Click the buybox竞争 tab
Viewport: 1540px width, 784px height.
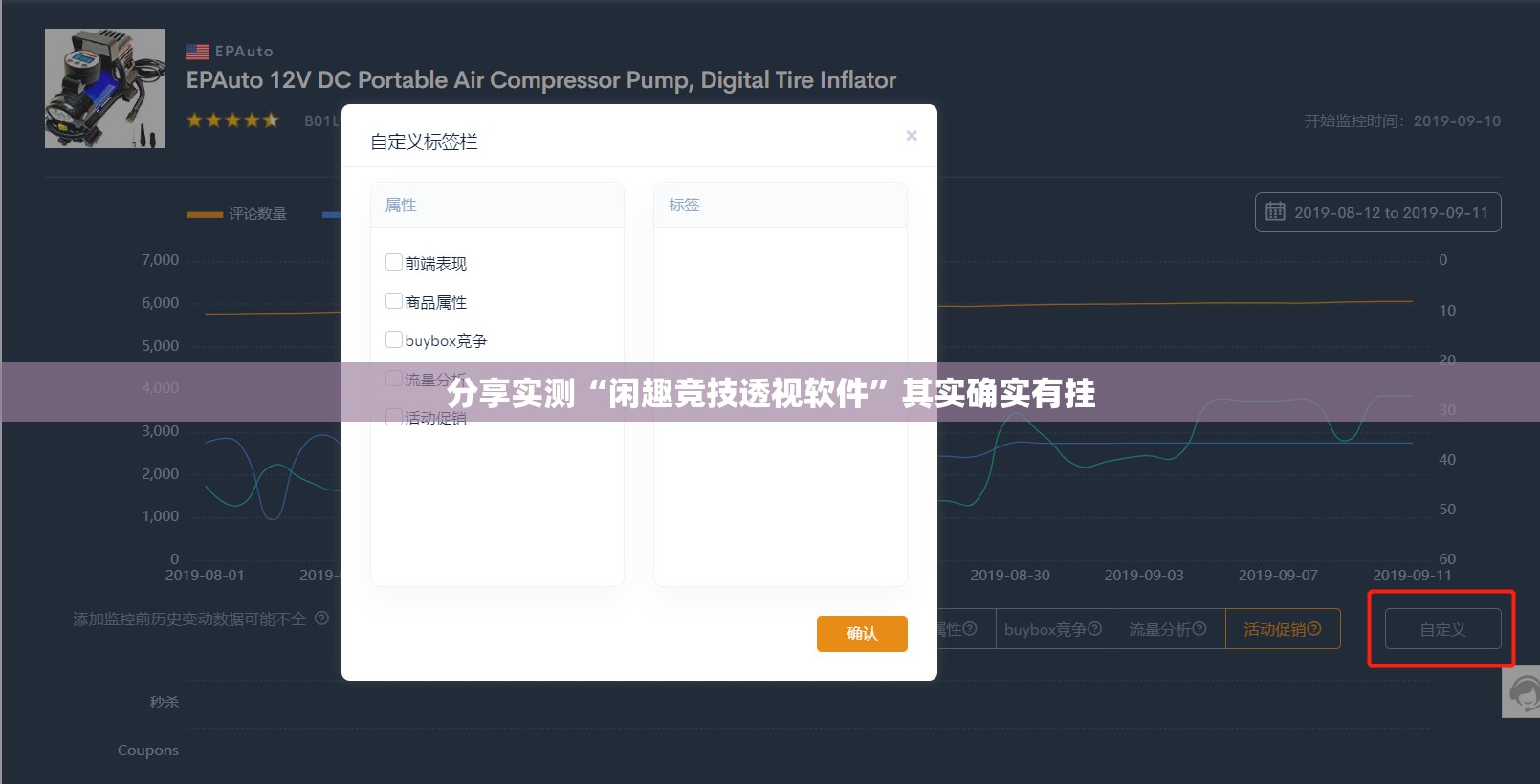(1045, 629)
